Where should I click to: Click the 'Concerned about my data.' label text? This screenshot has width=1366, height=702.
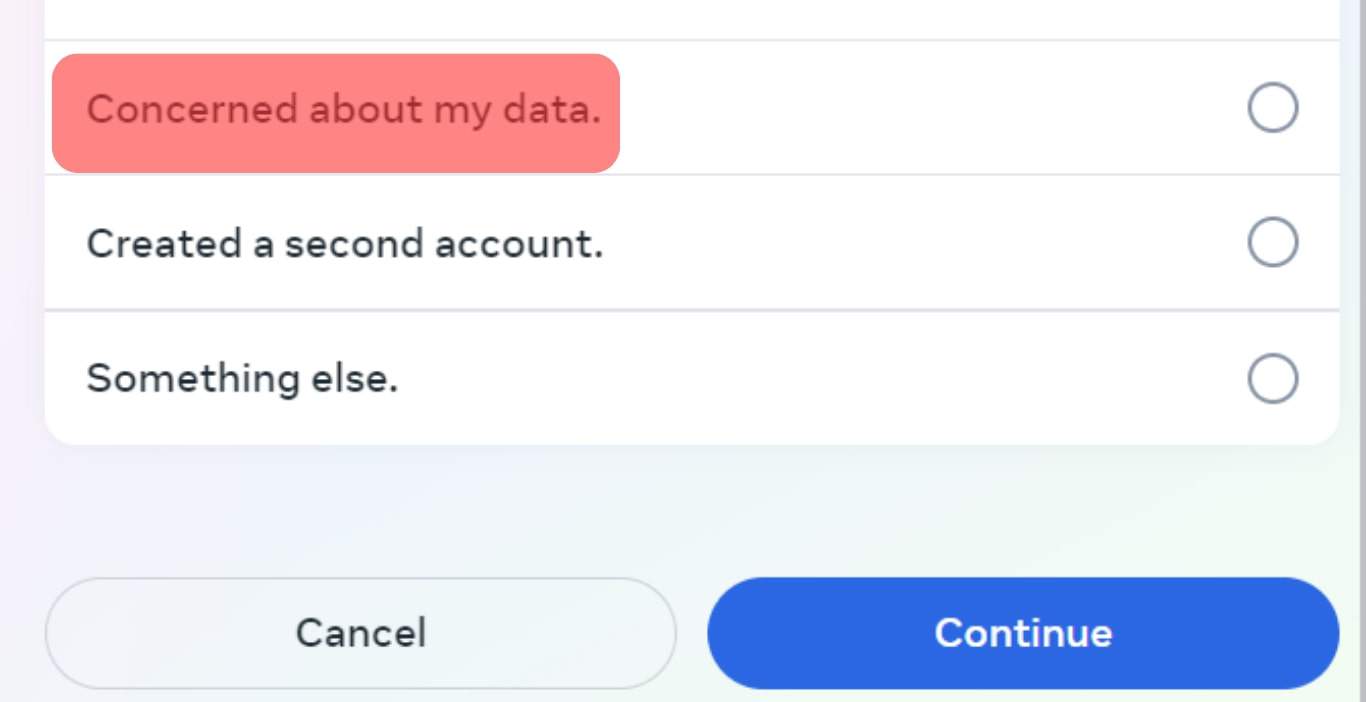click(344, 110)
